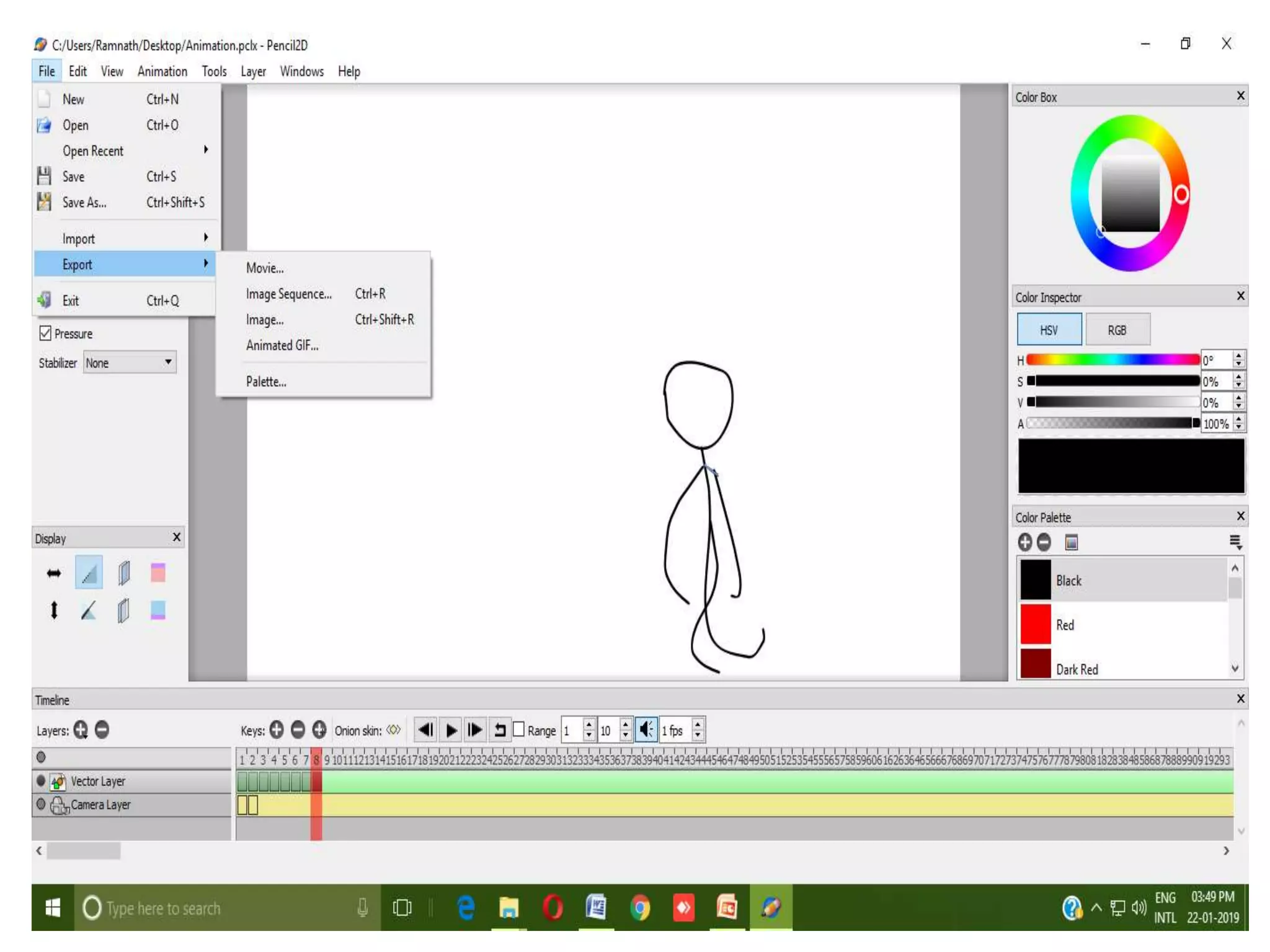Select the Red palette swatch
This screenshot has height=952, width=1270.
tap(1036, 624)
